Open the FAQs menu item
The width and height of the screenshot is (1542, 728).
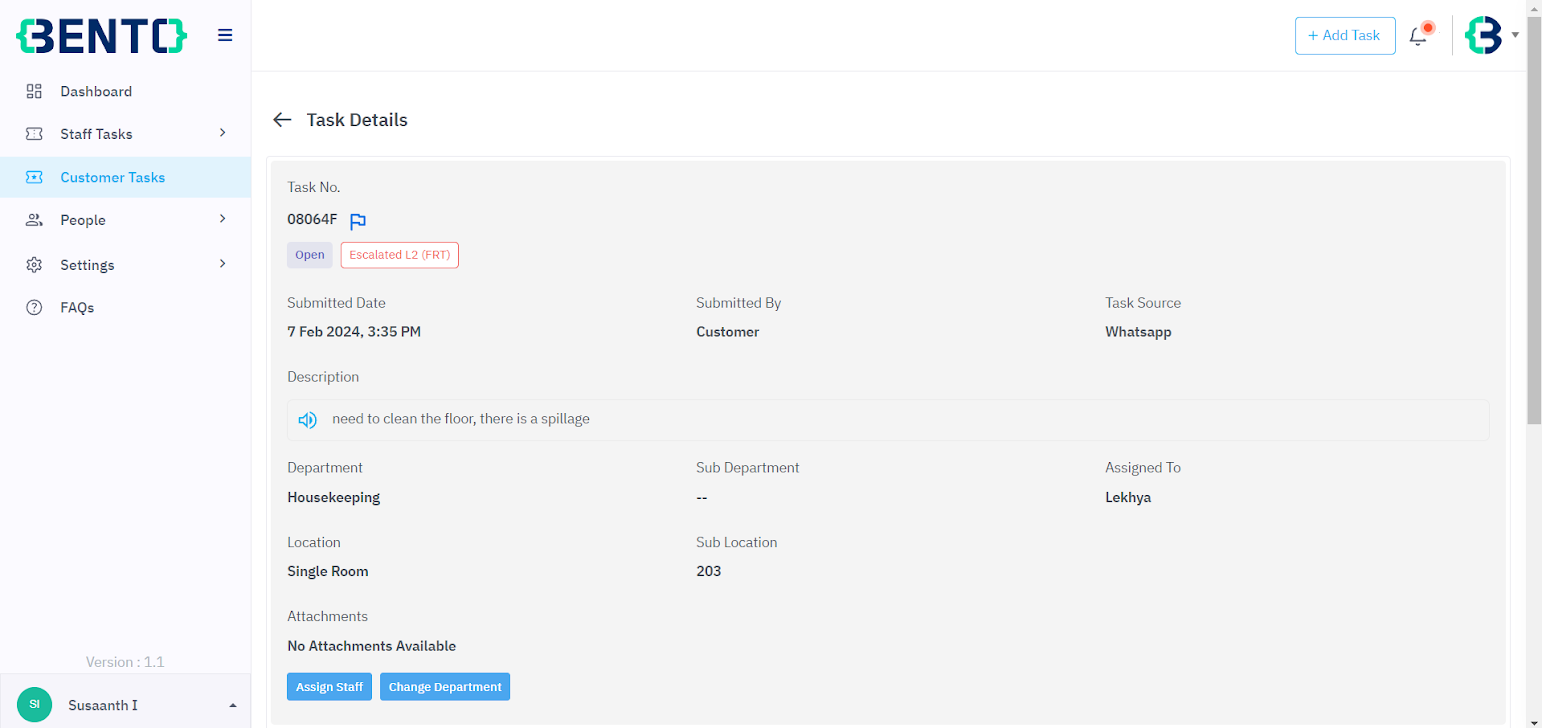click(125, 307)
